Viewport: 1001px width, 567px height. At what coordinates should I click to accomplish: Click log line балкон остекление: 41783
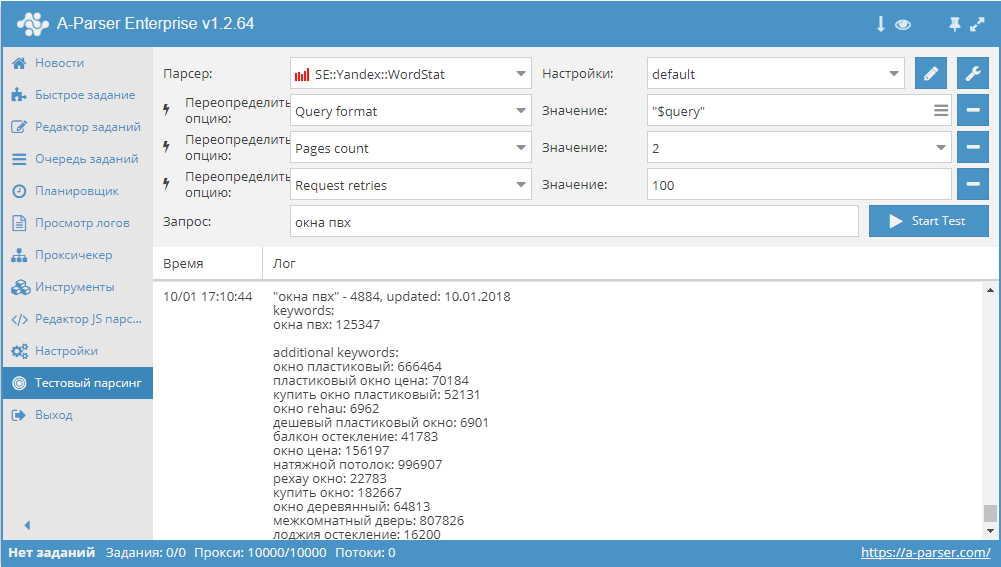click(x=356, y=437)
